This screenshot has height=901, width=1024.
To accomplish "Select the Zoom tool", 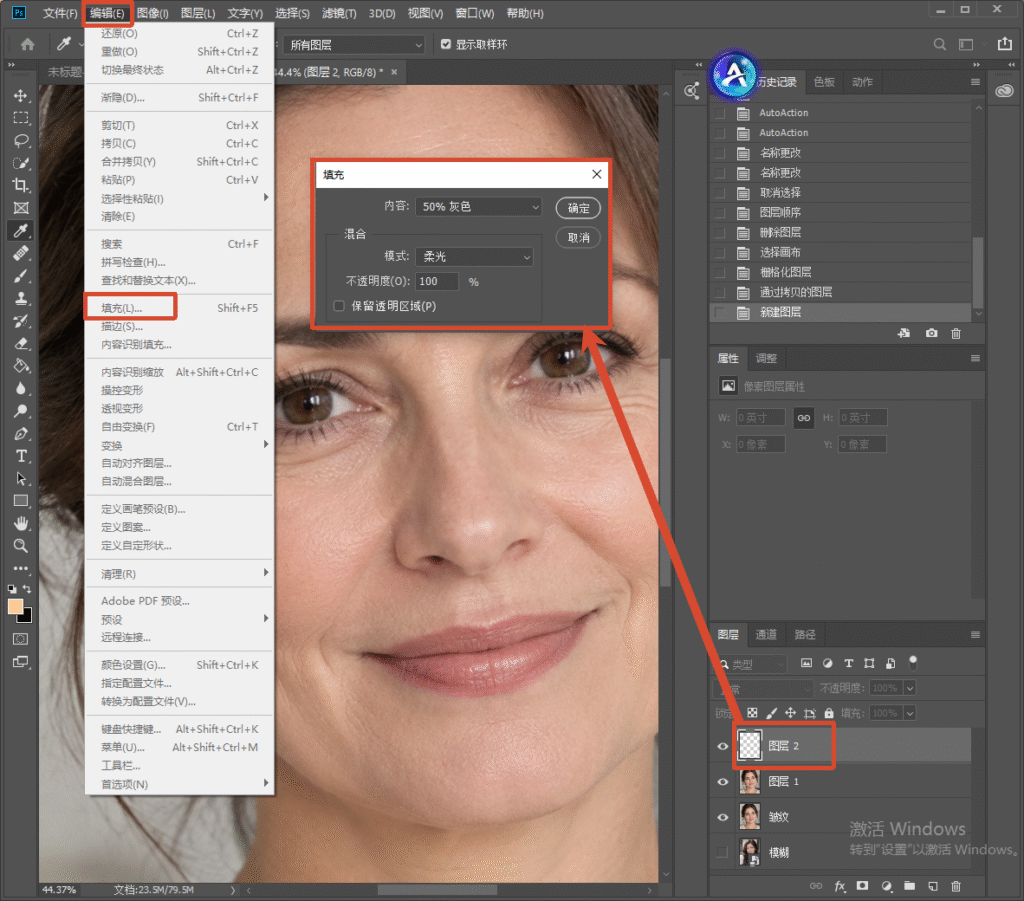I will [x=21, y=546].
